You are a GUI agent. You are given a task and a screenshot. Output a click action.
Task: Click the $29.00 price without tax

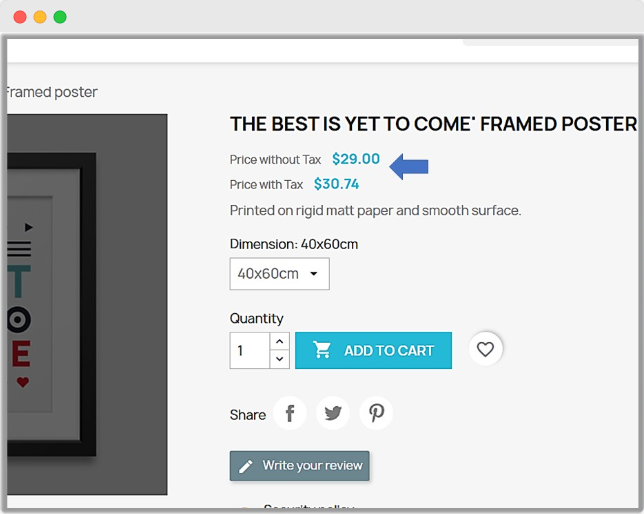point(356,159)
